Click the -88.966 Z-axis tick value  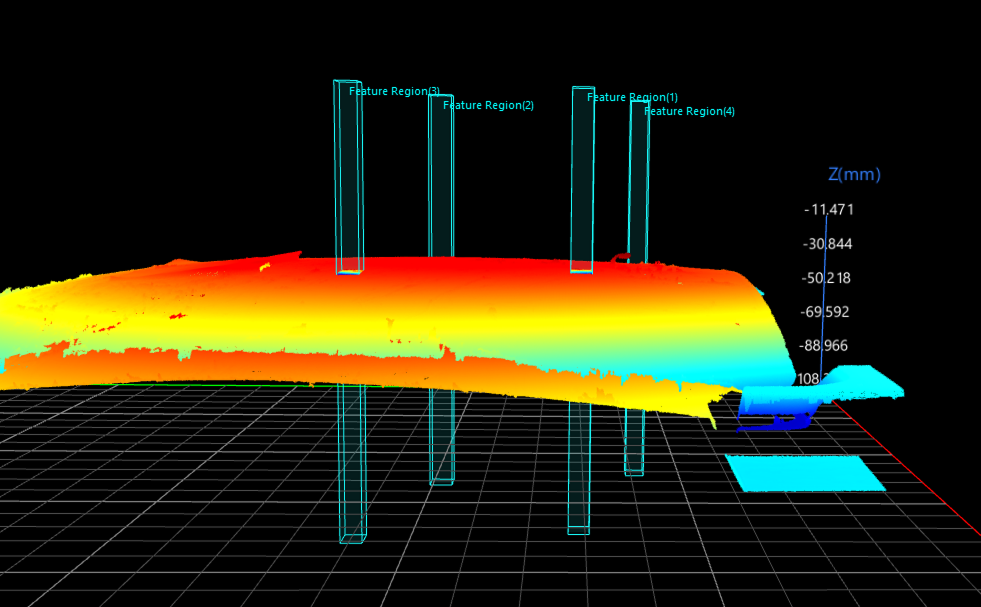click(825, 346)
